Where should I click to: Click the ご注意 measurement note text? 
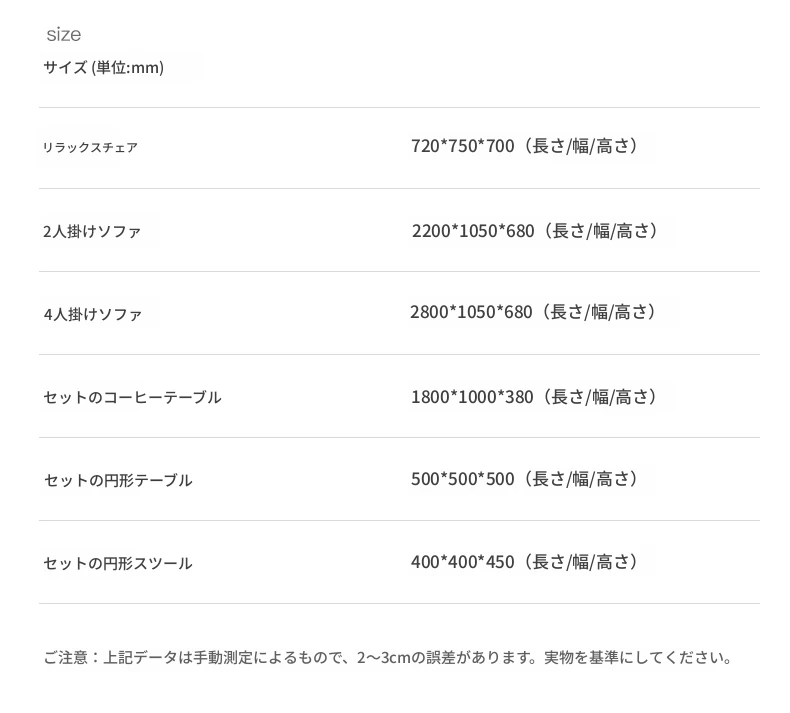[388, 658]
